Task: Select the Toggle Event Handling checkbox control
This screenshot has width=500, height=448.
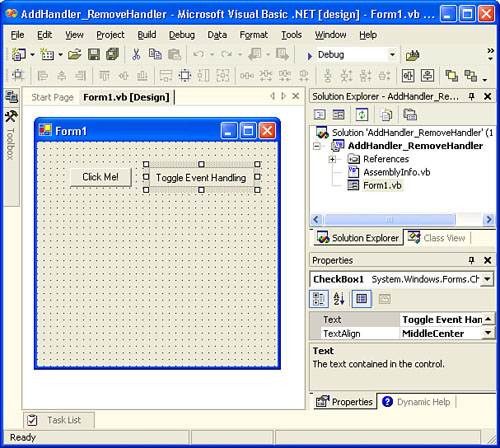Action: click(201, 177)
